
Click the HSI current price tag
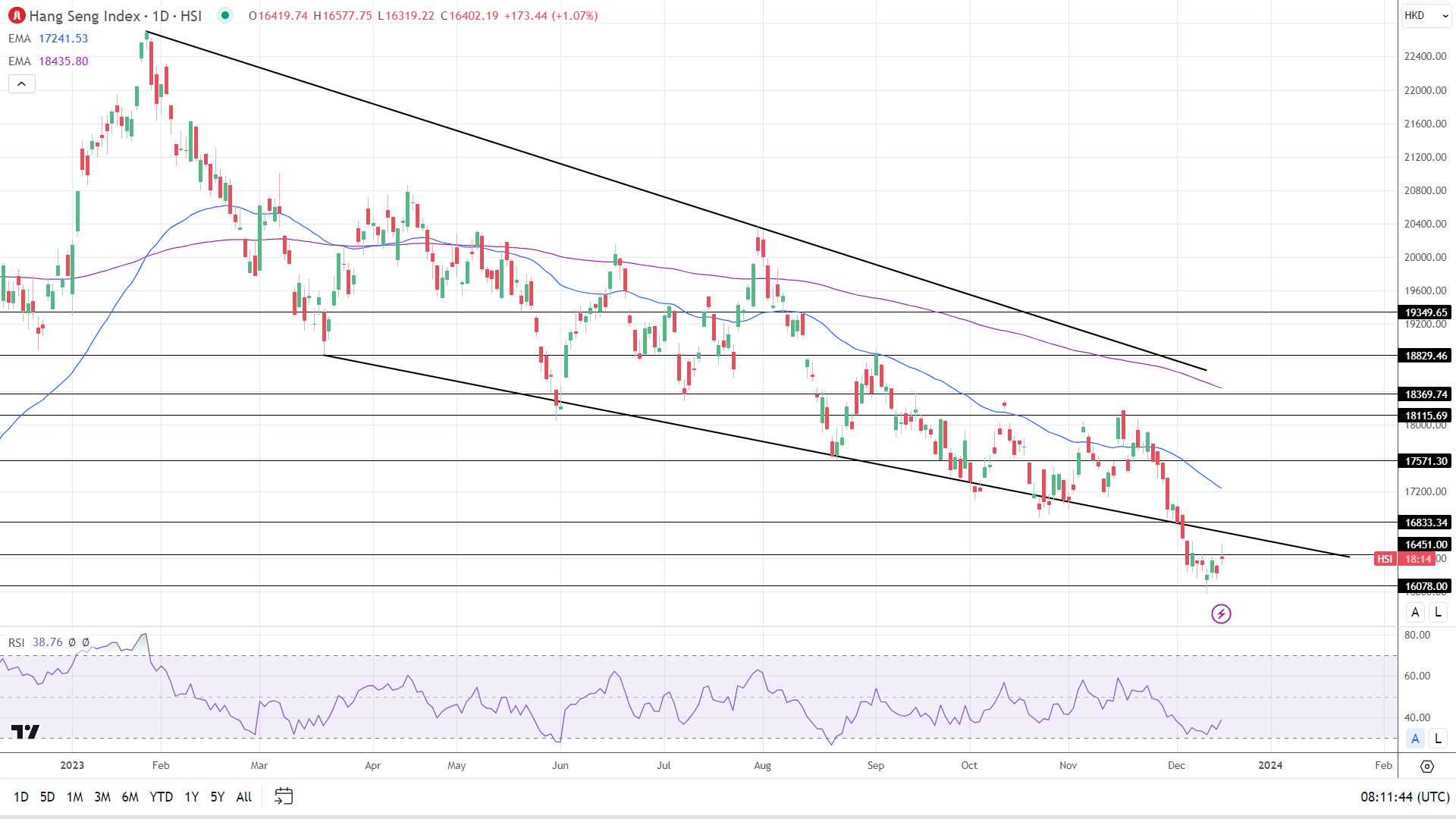(x=1385, y=559)
